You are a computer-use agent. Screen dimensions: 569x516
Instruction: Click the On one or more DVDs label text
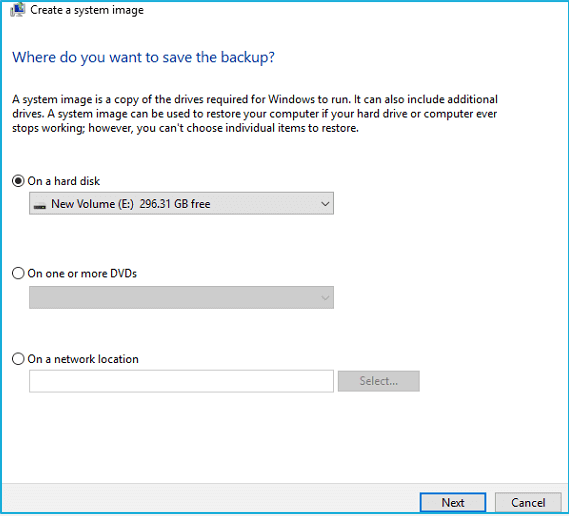pos(82,274)
